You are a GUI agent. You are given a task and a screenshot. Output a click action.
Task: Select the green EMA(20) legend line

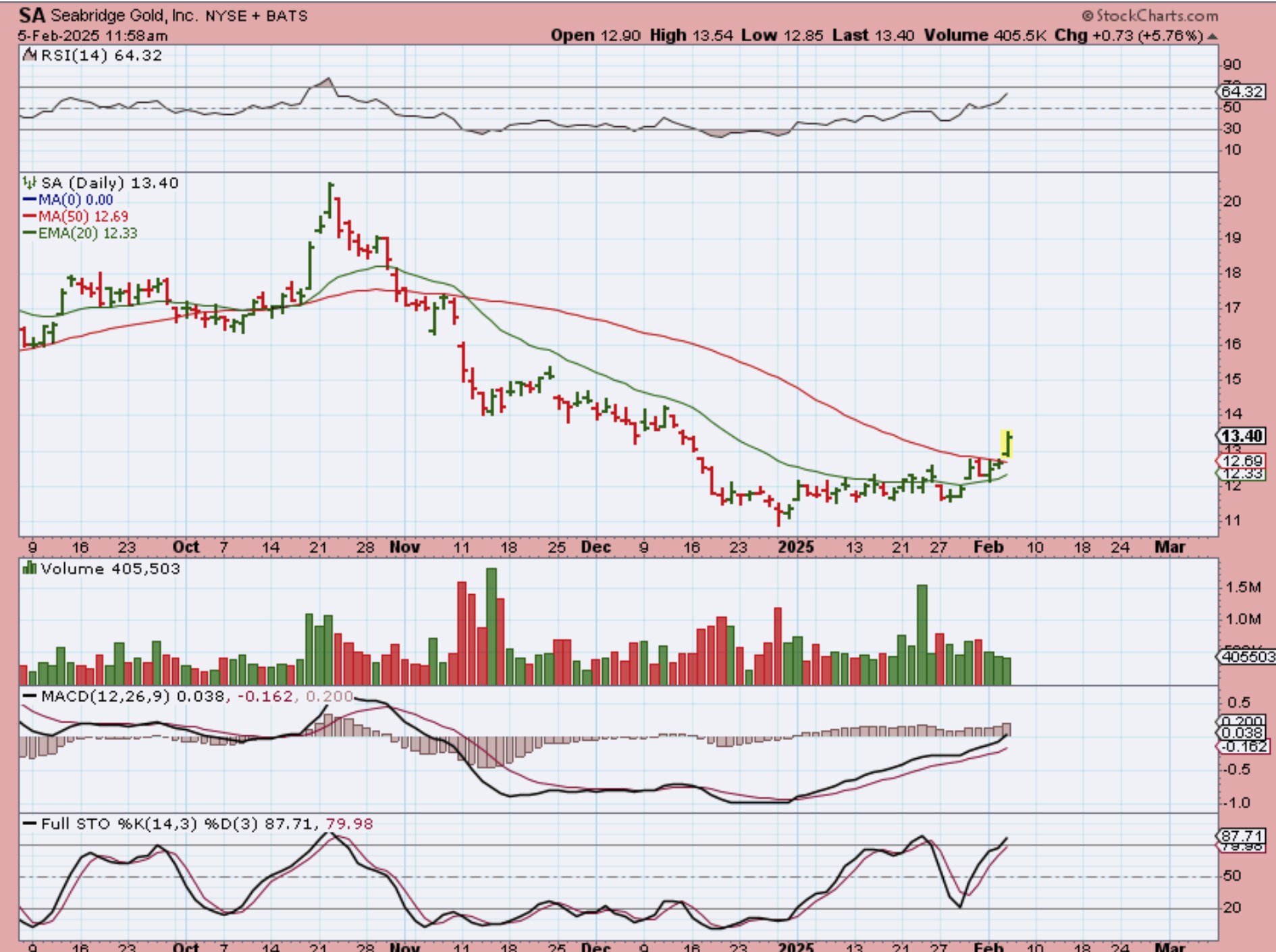coord(30,233)
